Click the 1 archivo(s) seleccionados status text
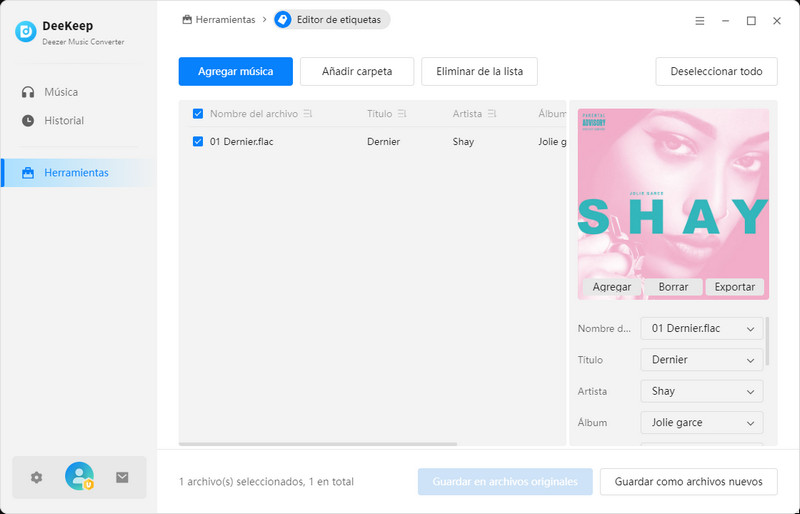 tap(266, 481)
